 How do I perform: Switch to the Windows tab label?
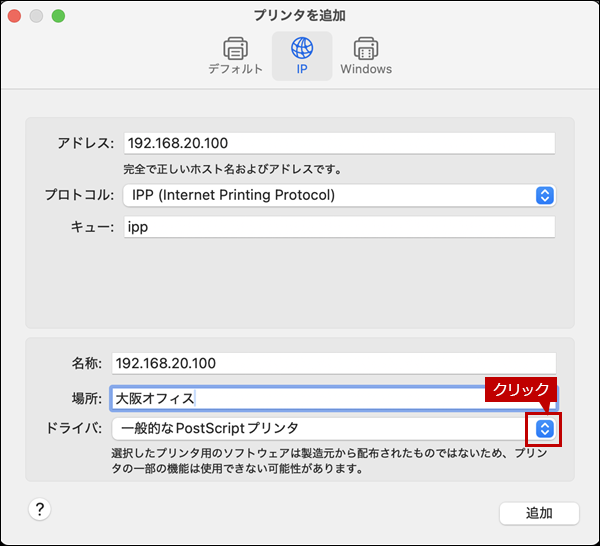[365, 70]
